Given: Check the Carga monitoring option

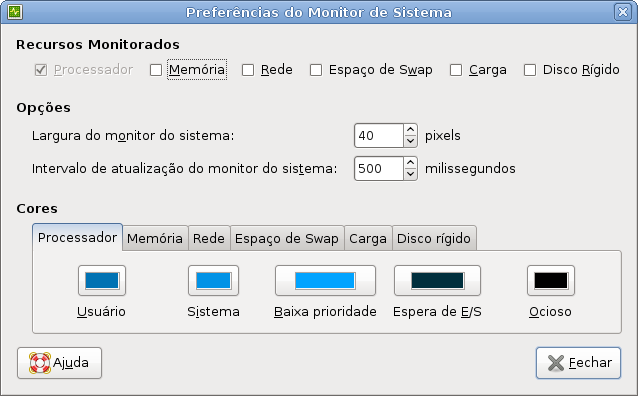Looking at the screenshot, I should click(456, 70).
